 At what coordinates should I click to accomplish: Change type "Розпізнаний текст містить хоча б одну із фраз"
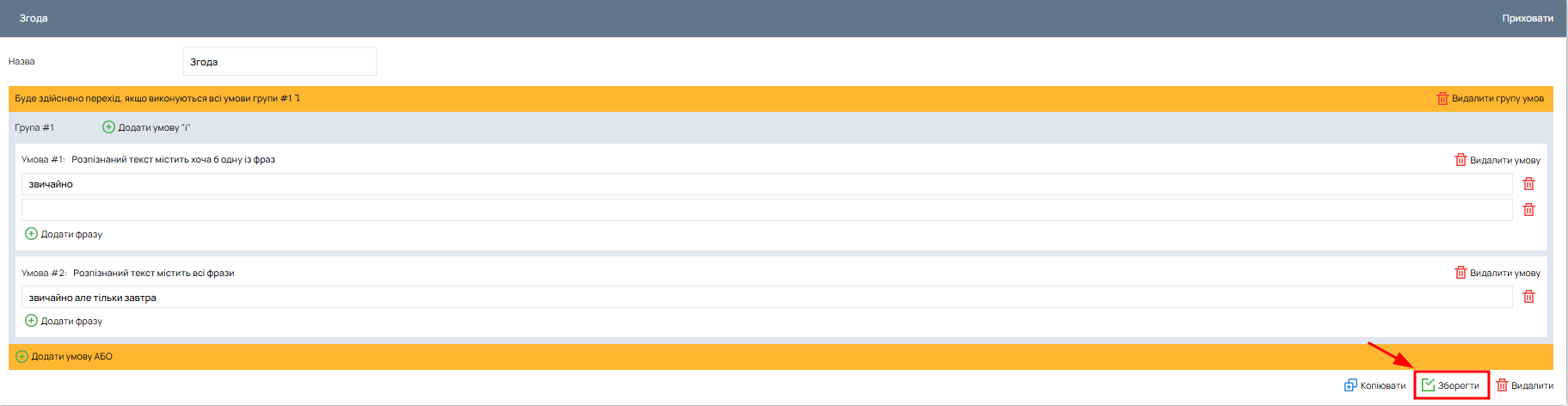pos(173,159)
